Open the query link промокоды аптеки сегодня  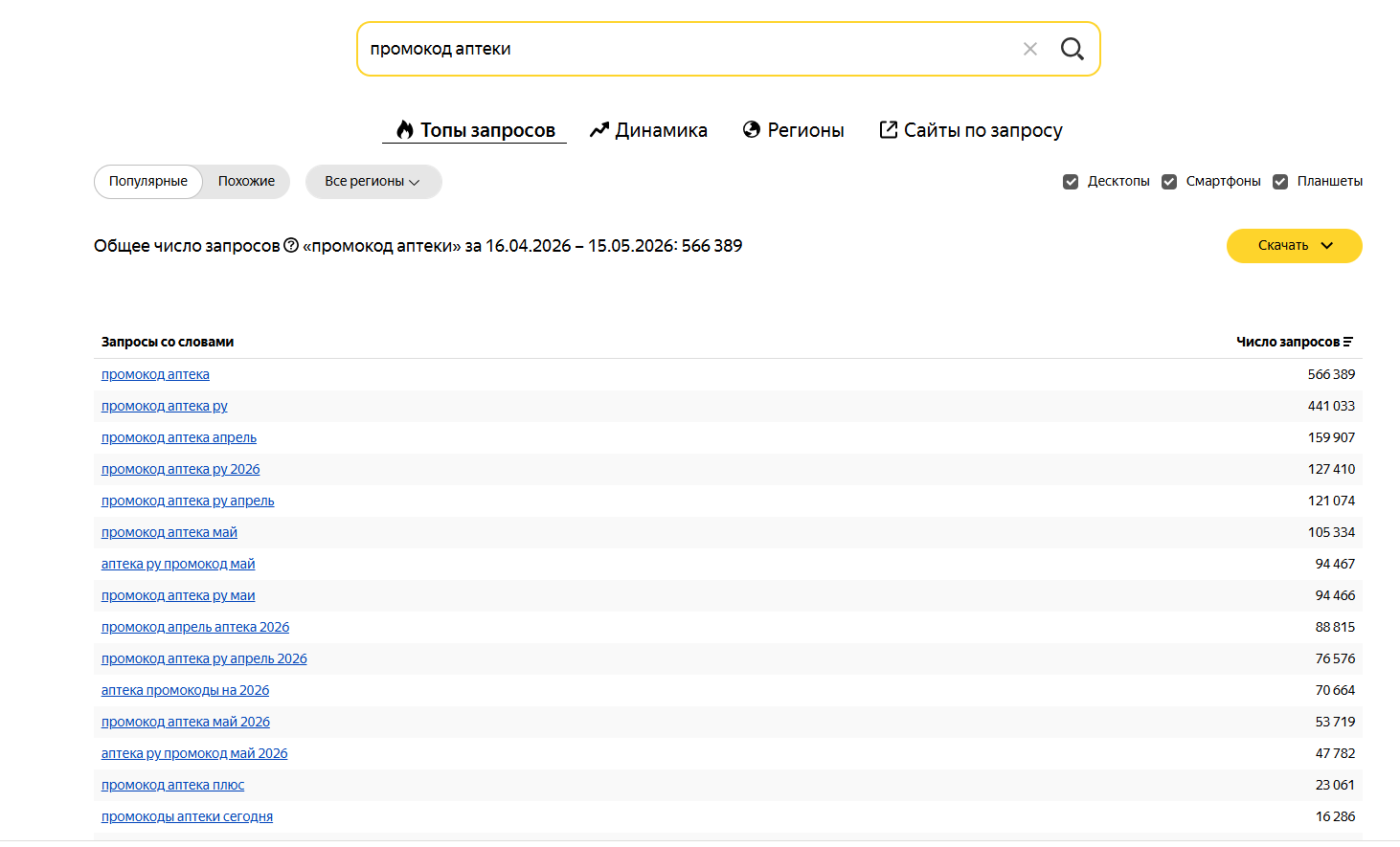[188, 816]
